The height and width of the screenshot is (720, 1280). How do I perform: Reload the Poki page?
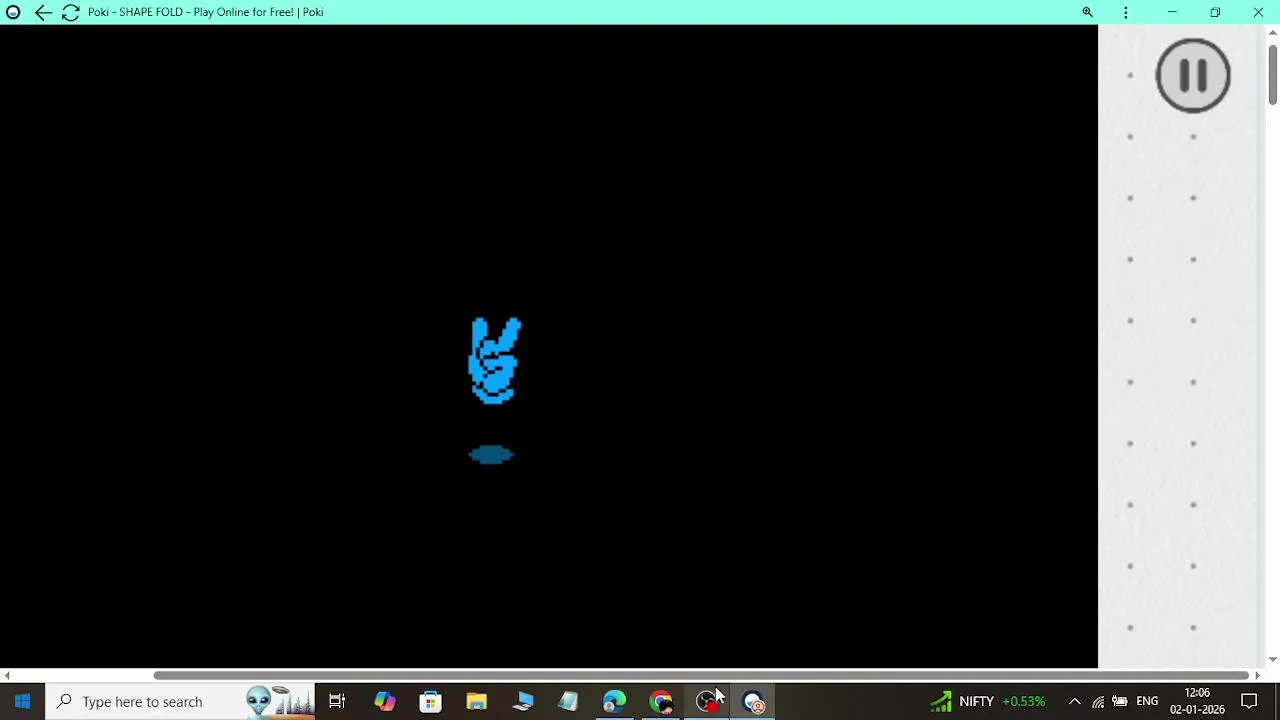pos(70,12)
